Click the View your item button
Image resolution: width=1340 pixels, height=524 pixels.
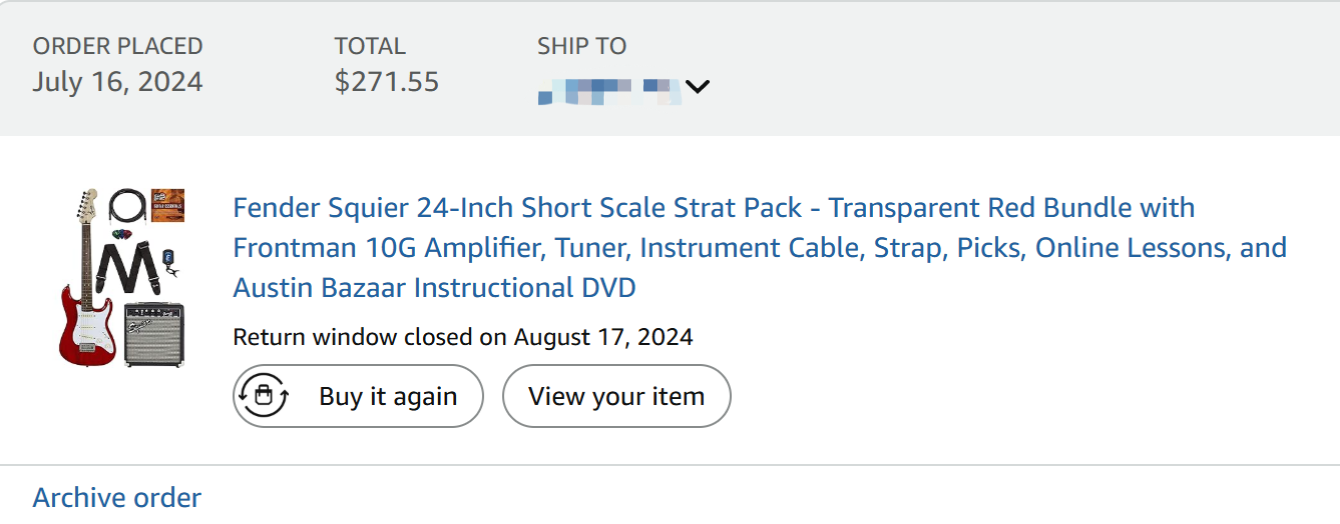(x=616, y=396)
